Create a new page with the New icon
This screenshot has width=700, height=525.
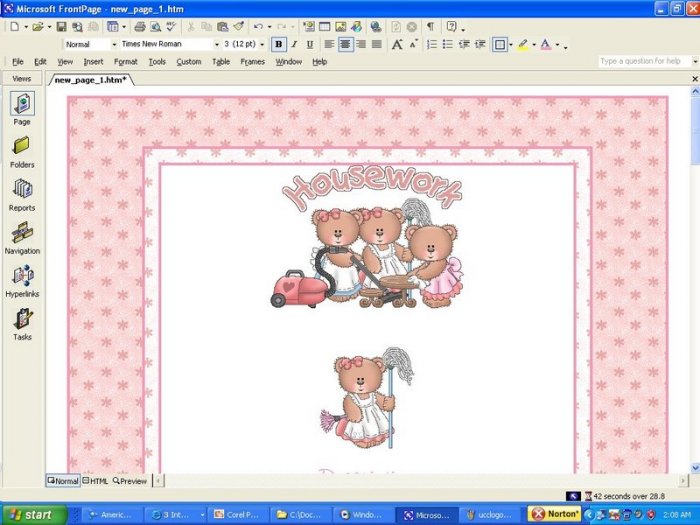15,27
